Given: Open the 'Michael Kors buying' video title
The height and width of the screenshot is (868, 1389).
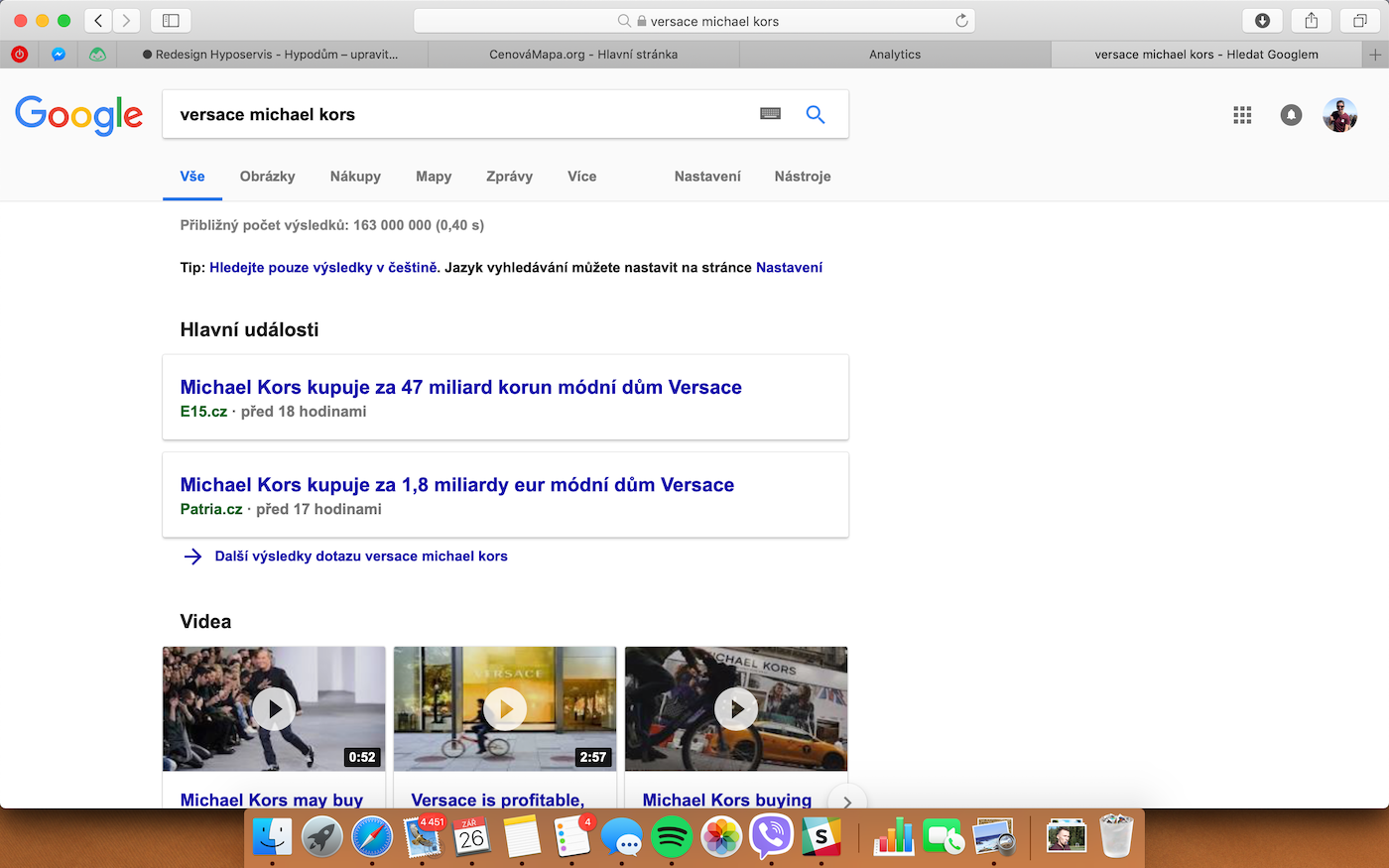Looking at the screenshot, I should (x=727, y=800).
